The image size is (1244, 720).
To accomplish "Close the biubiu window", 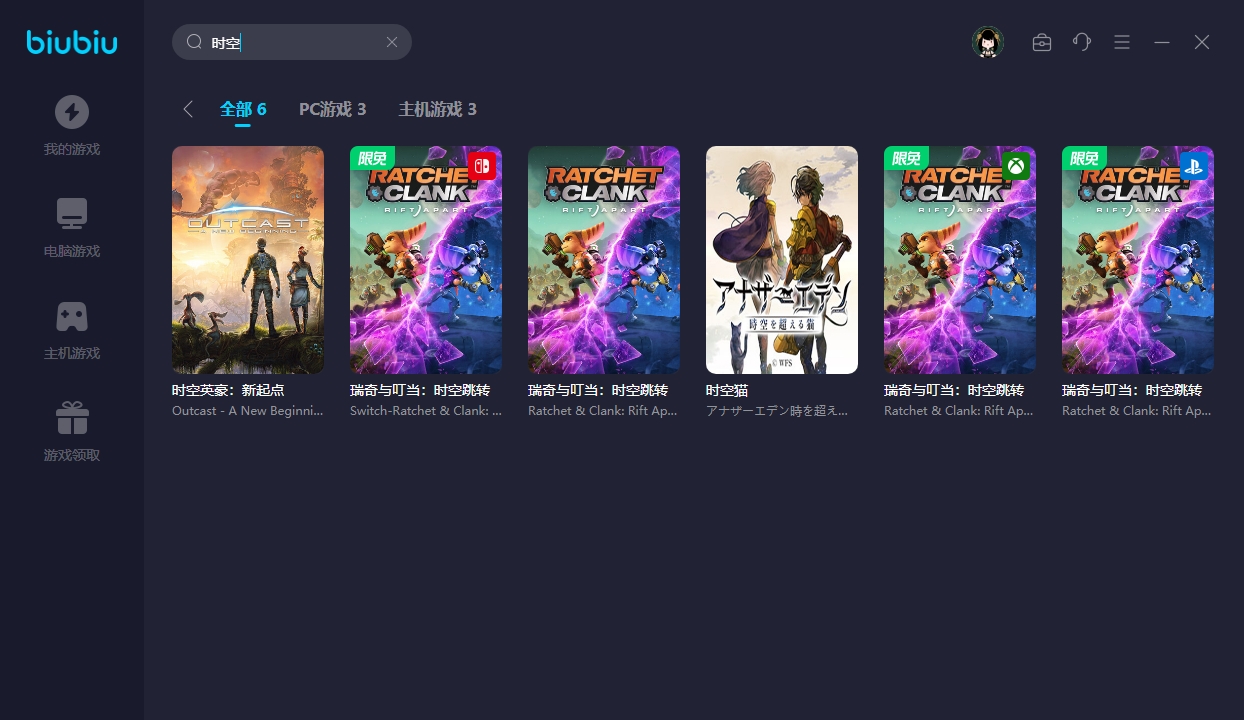I will coord(1202,42).
